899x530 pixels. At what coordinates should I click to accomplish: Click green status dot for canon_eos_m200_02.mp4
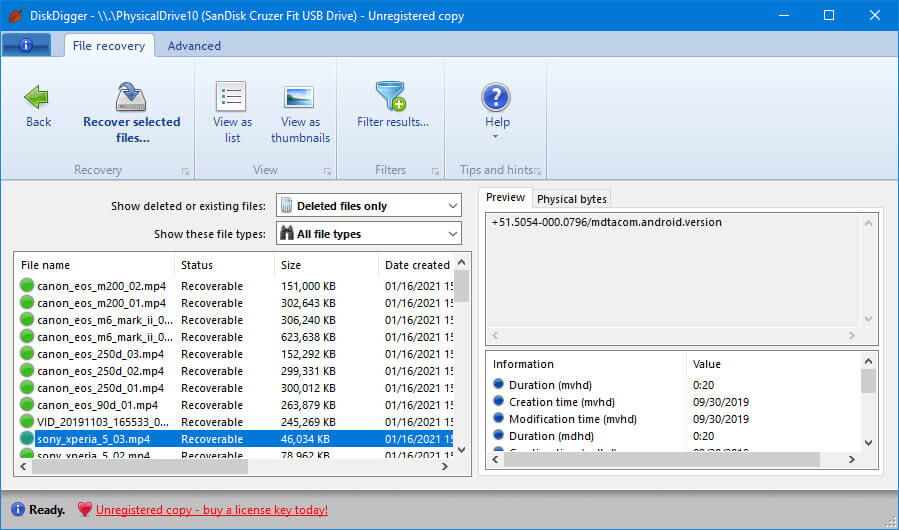tap(26, 285)
